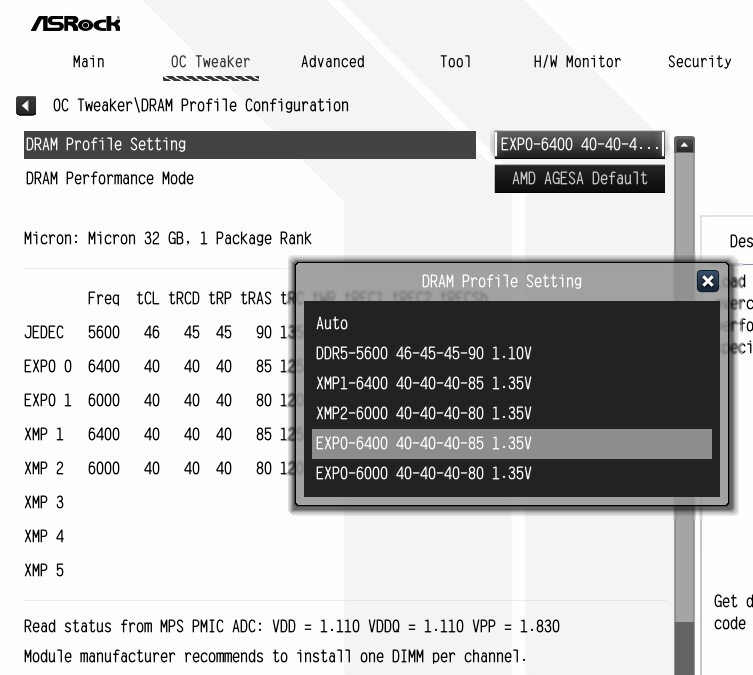Open the Main tab

[88, 62]
